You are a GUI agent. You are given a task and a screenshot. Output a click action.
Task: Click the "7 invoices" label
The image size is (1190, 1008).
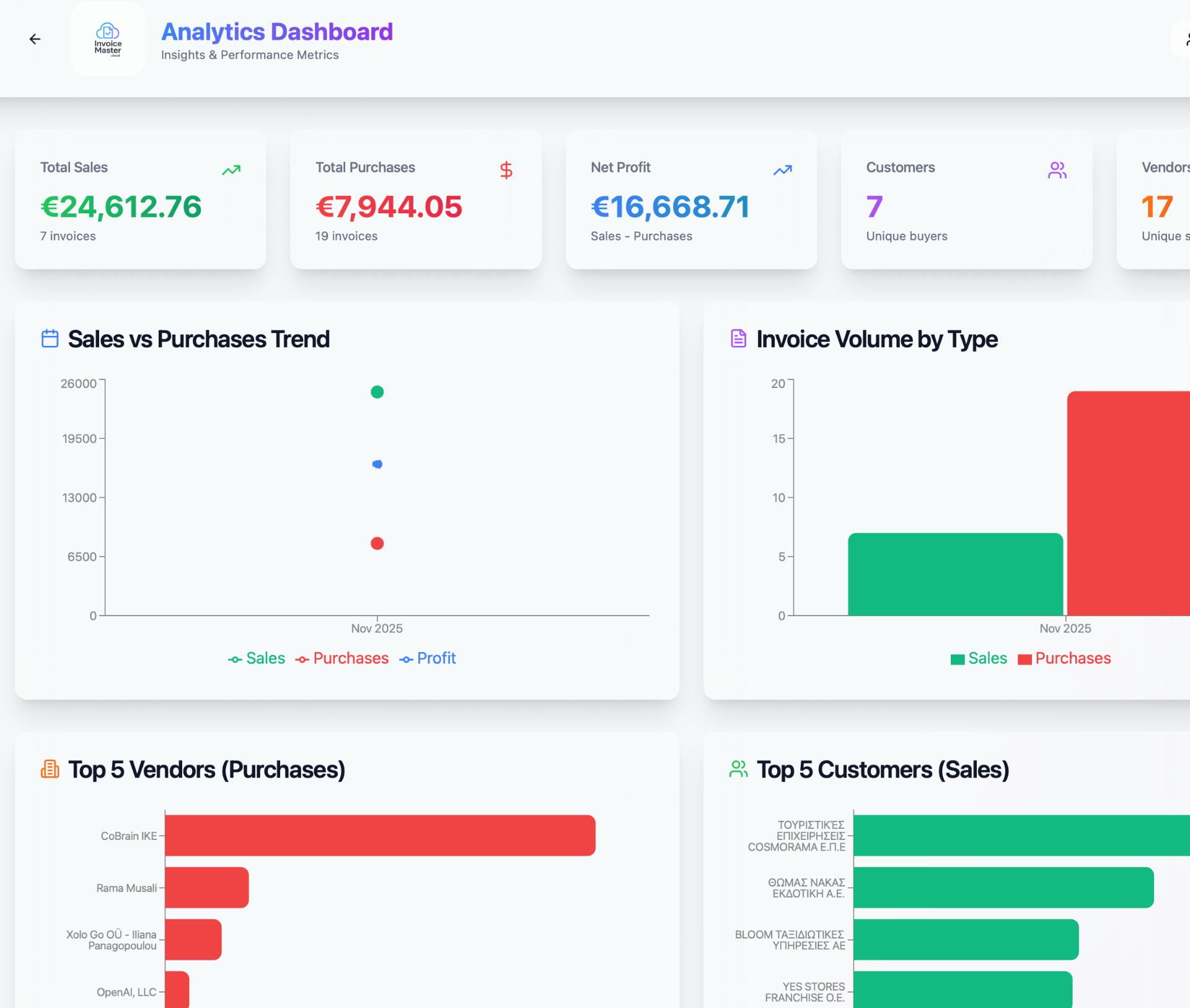68,236
